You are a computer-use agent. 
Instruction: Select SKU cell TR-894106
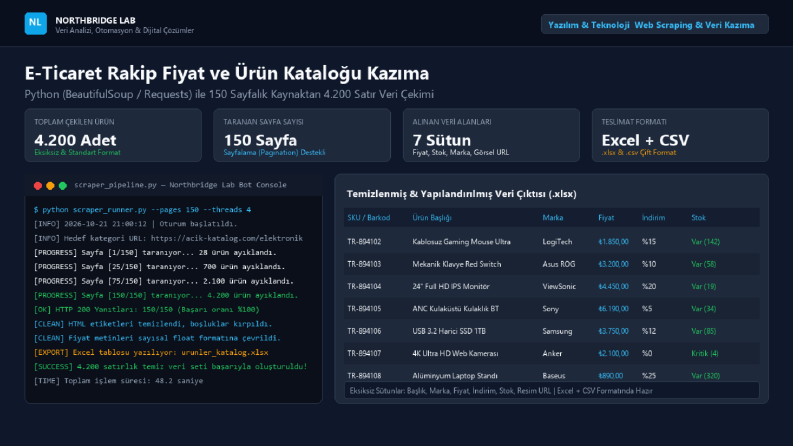click(x=364, y=331)
